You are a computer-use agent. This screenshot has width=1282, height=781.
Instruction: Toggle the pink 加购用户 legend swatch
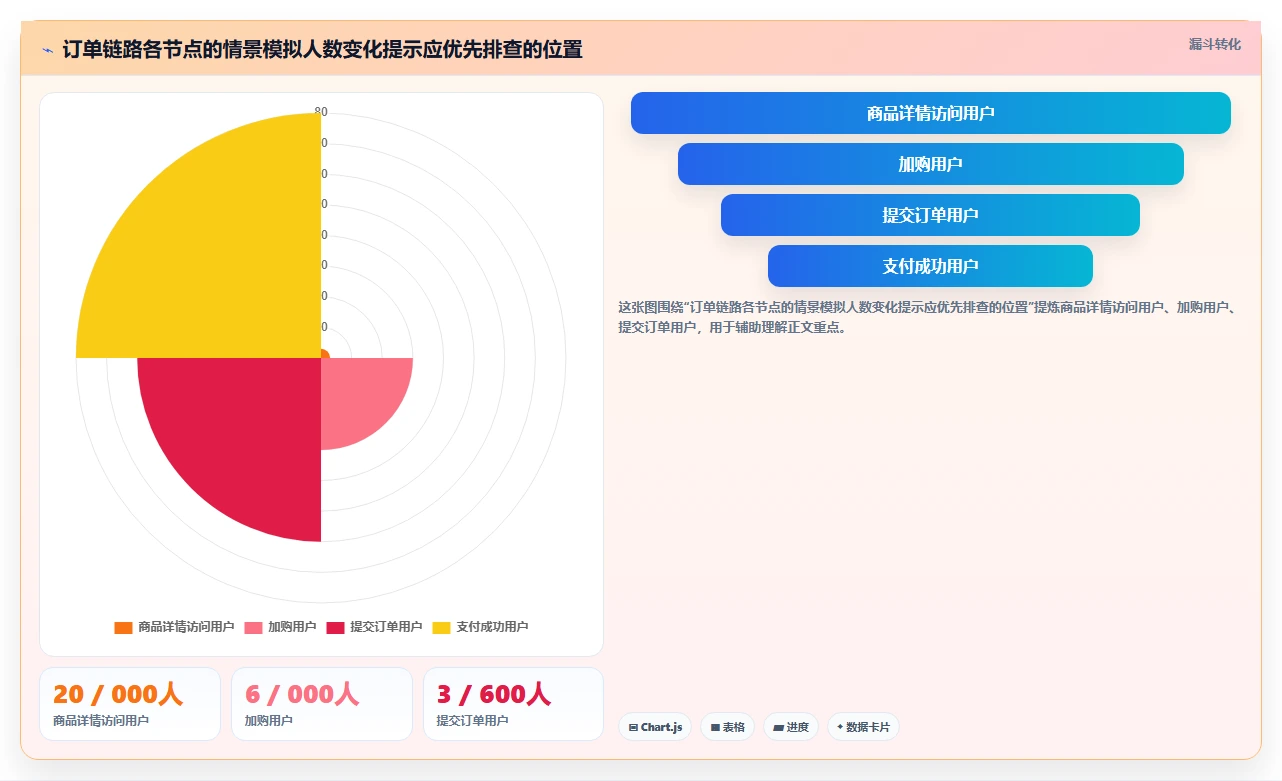[253, 627]
